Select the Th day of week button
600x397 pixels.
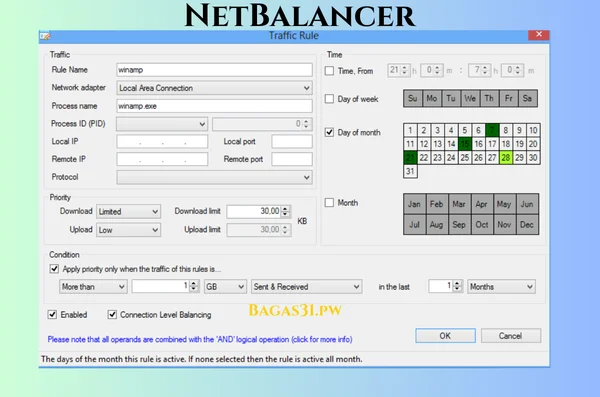(489, 98)
